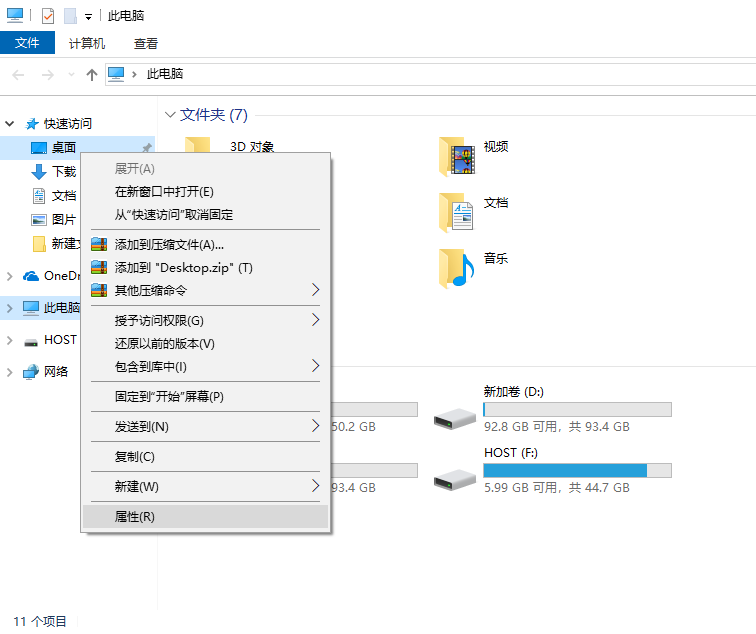
Task: Click the 新加卷 (D:) usage bar
Action: (x=577, y=409)
